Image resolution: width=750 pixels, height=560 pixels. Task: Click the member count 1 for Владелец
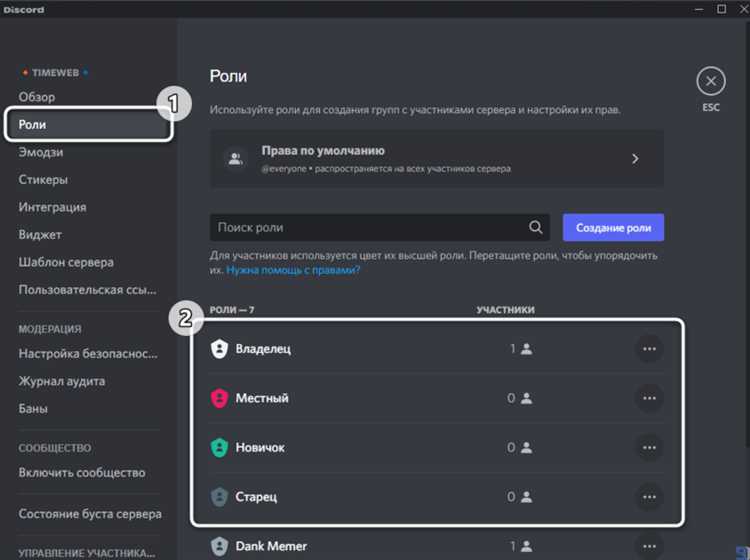[x=513, y=349]
